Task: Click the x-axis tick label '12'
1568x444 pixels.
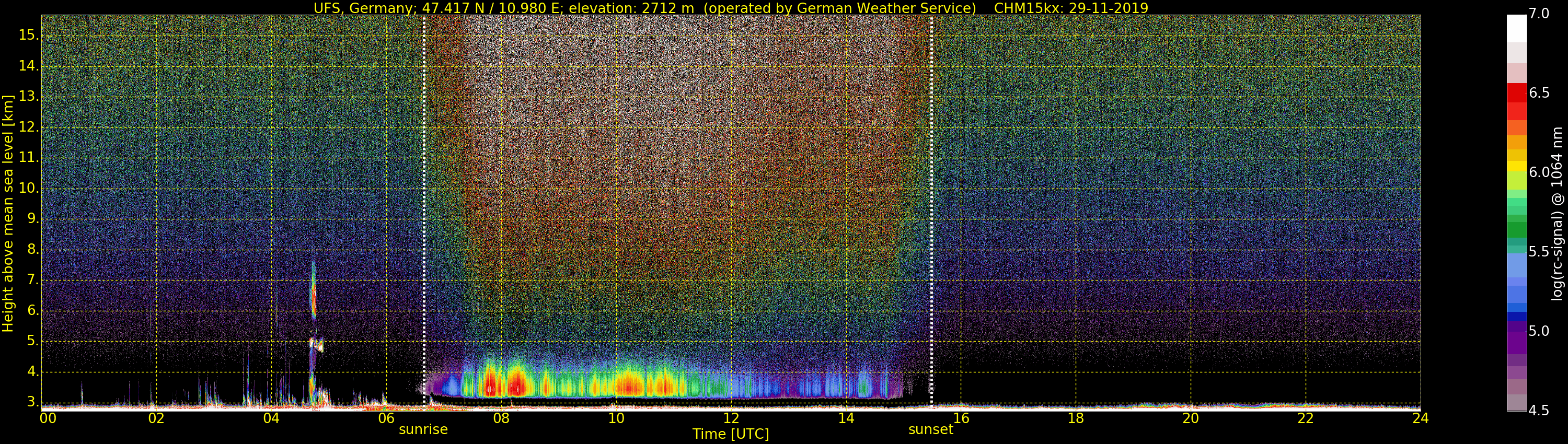Action: (731, 418)
